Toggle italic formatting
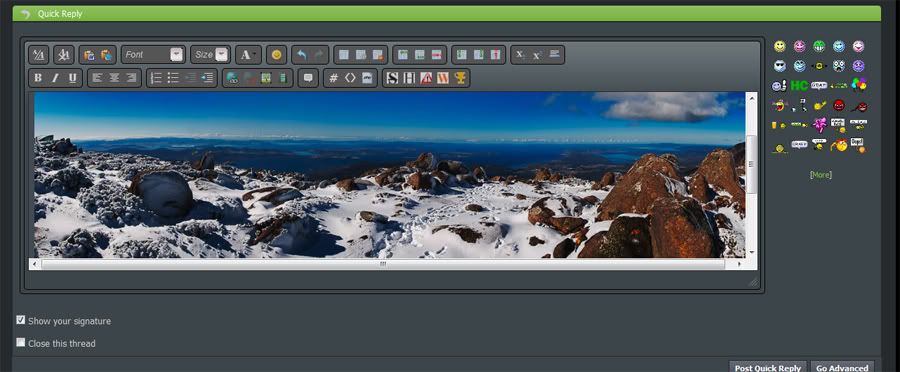 coord(55,78)
